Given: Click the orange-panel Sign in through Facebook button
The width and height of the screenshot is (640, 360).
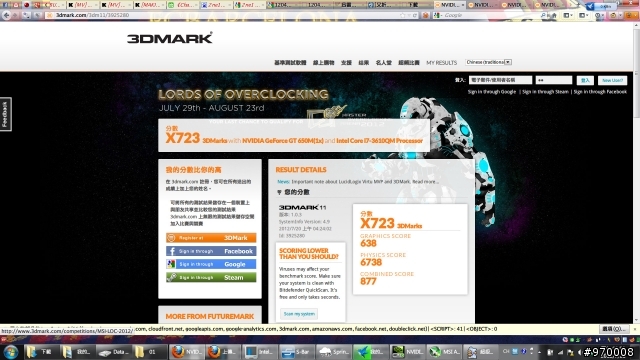Looking at the screenshot, I should [x=211, y=251].
